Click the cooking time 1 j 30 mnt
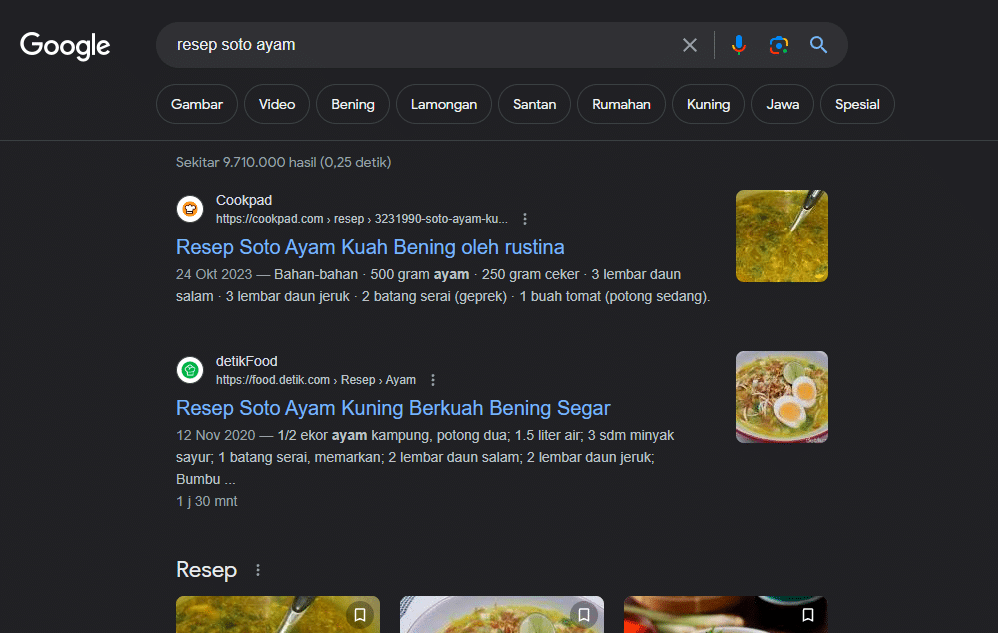The width and height of the screenshot is (998, 633). pyautogui.click(x=207, y=501)
